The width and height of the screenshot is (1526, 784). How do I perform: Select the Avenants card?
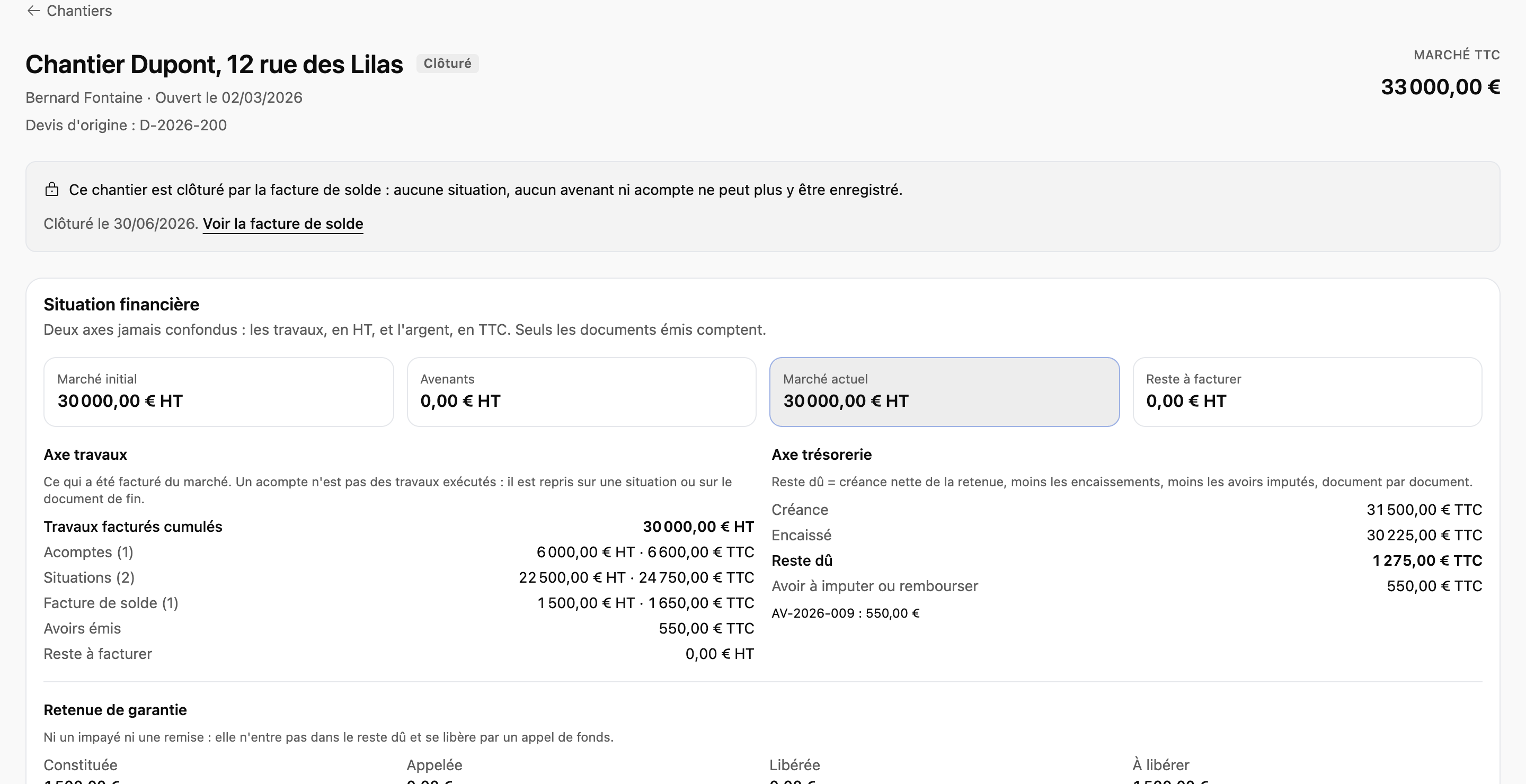581,391
